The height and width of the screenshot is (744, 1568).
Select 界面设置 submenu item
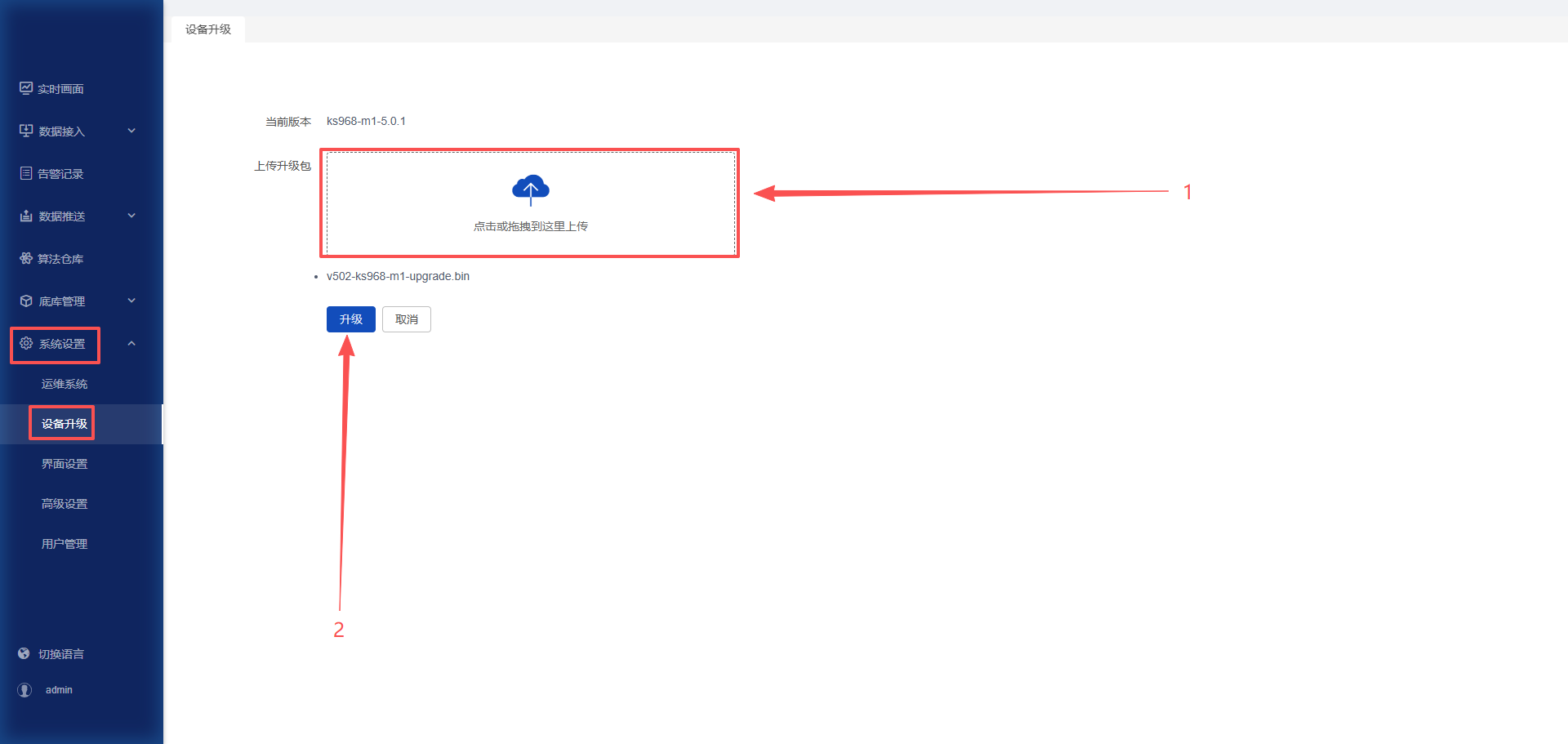tap(65, 464)
